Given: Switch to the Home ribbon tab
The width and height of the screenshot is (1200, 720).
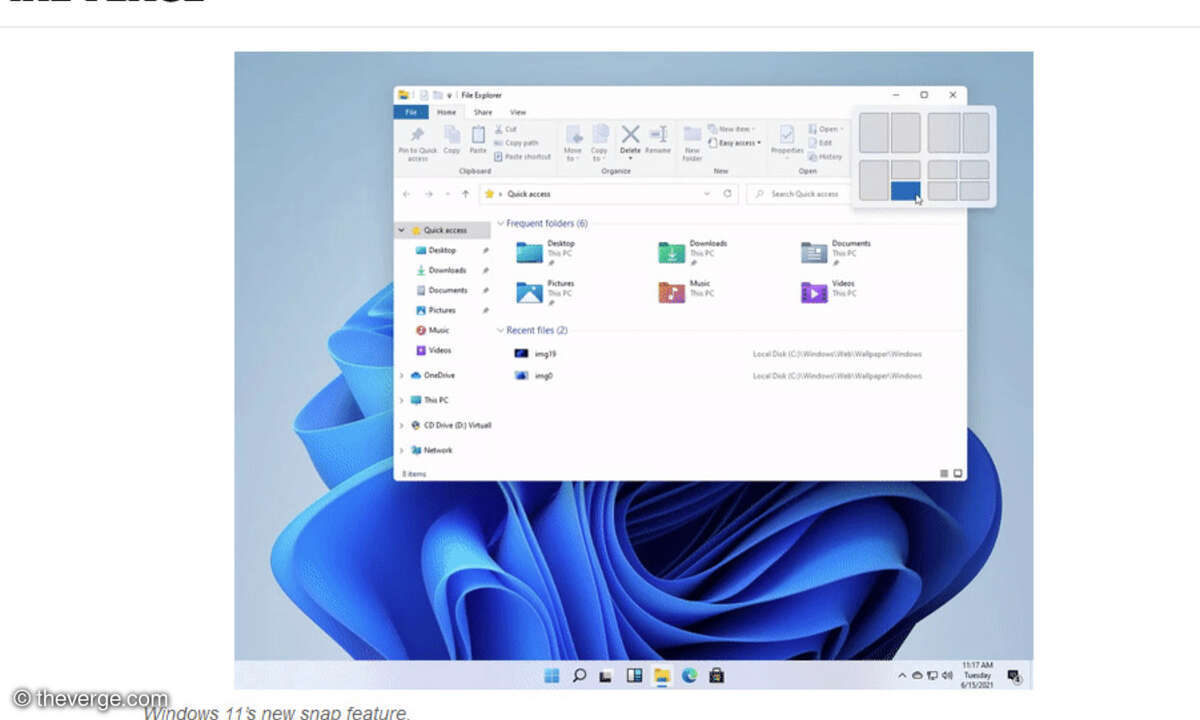Looking at the screenshot, I should [x=447, y=112].
